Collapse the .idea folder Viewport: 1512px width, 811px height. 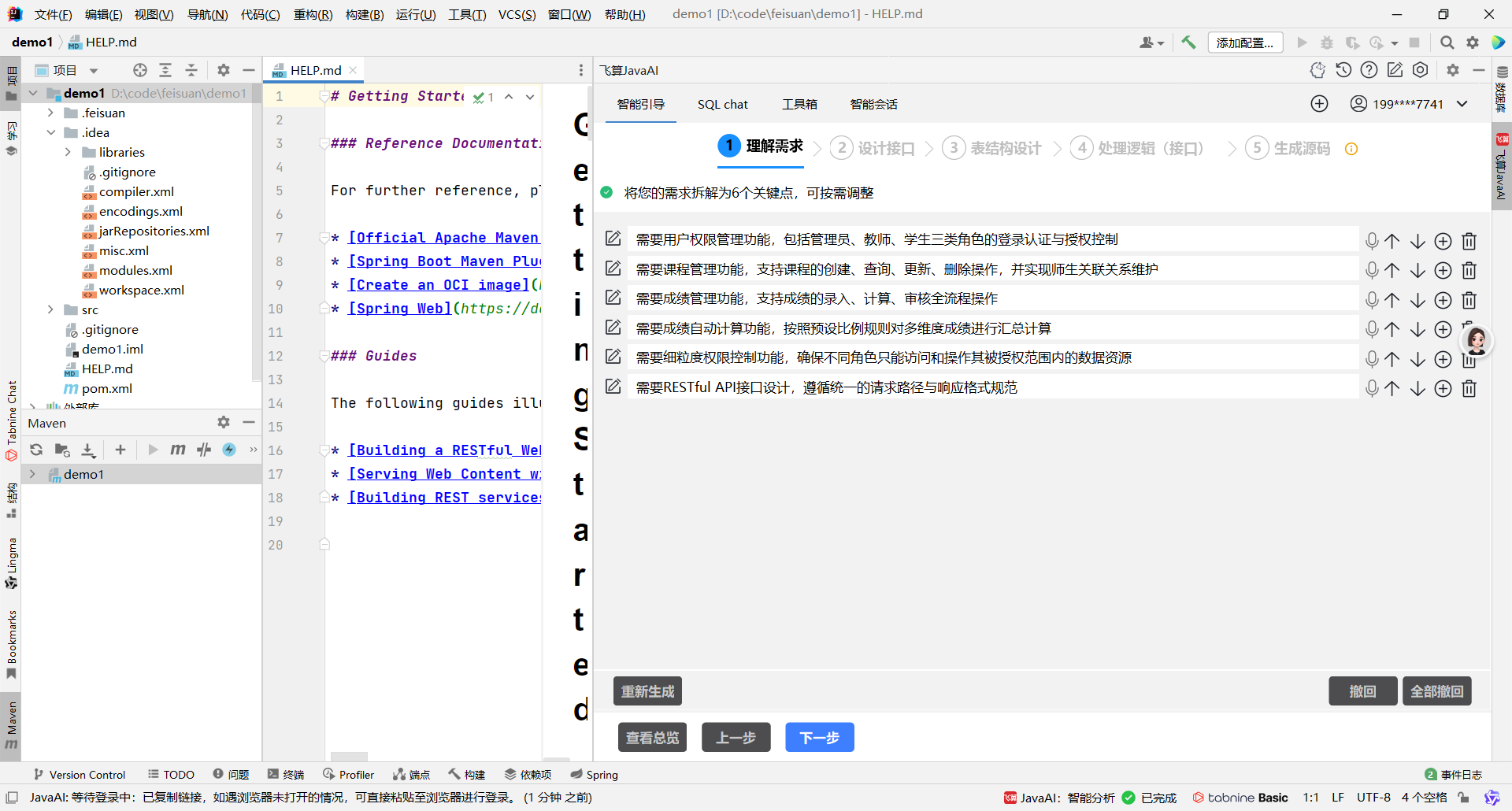coord(50,132)
